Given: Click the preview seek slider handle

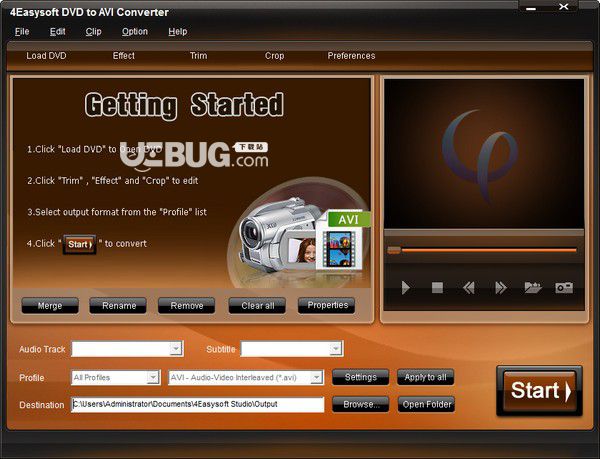Looking at the screenshot, I should pyautogui.click(x=394, y=250).
